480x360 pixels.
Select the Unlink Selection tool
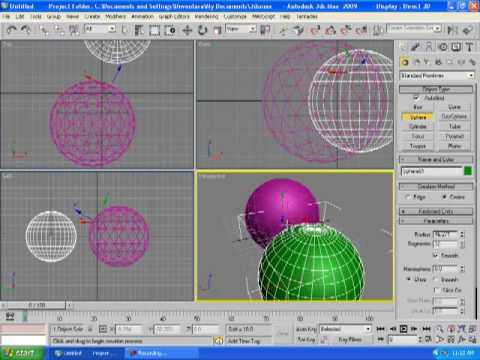click(x=59, y=30)
